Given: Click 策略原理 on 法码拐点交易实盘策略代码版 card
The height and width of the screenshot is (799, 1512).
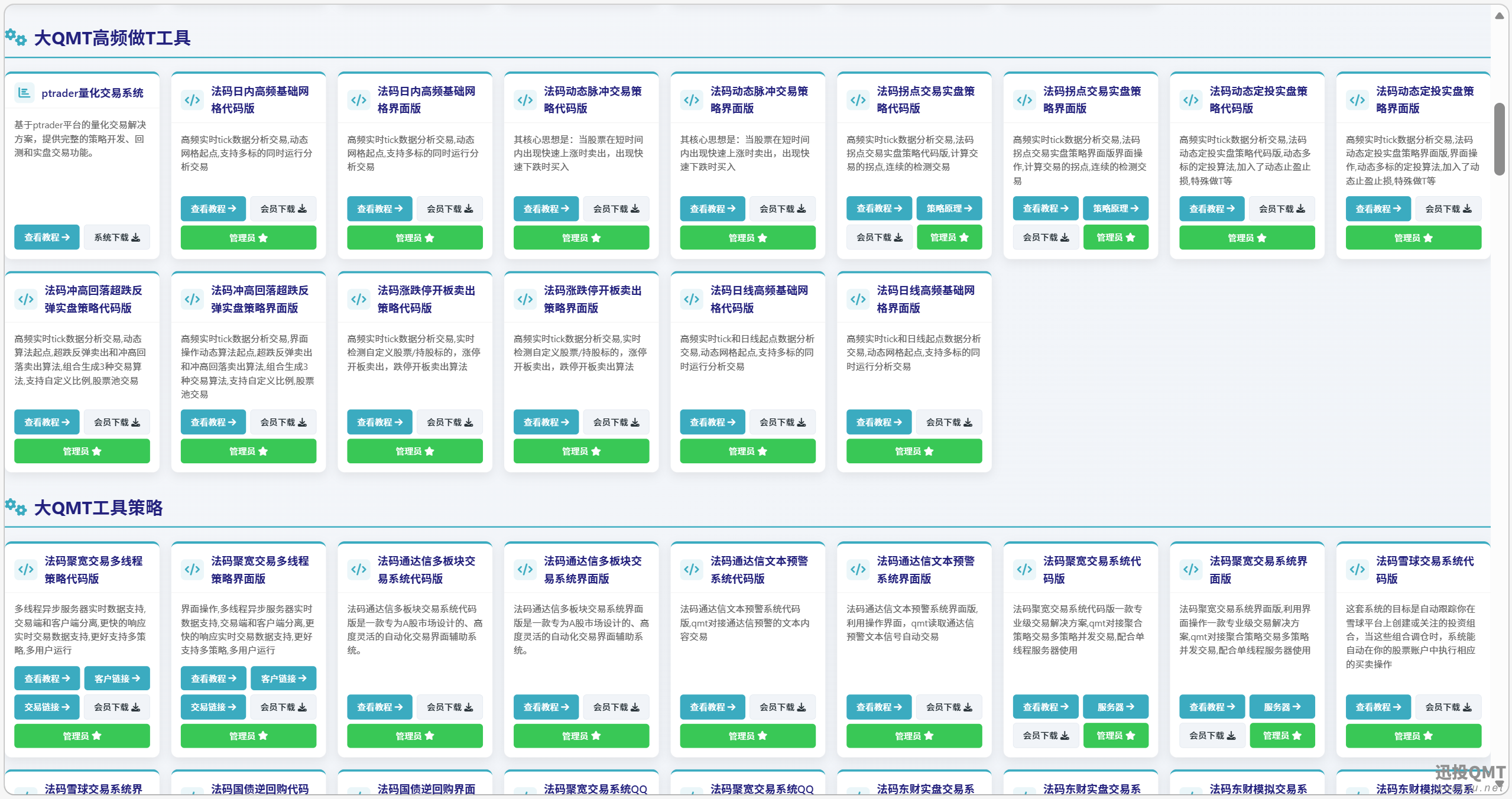Looking at the screenshot, I should click(x=949, y=208).
